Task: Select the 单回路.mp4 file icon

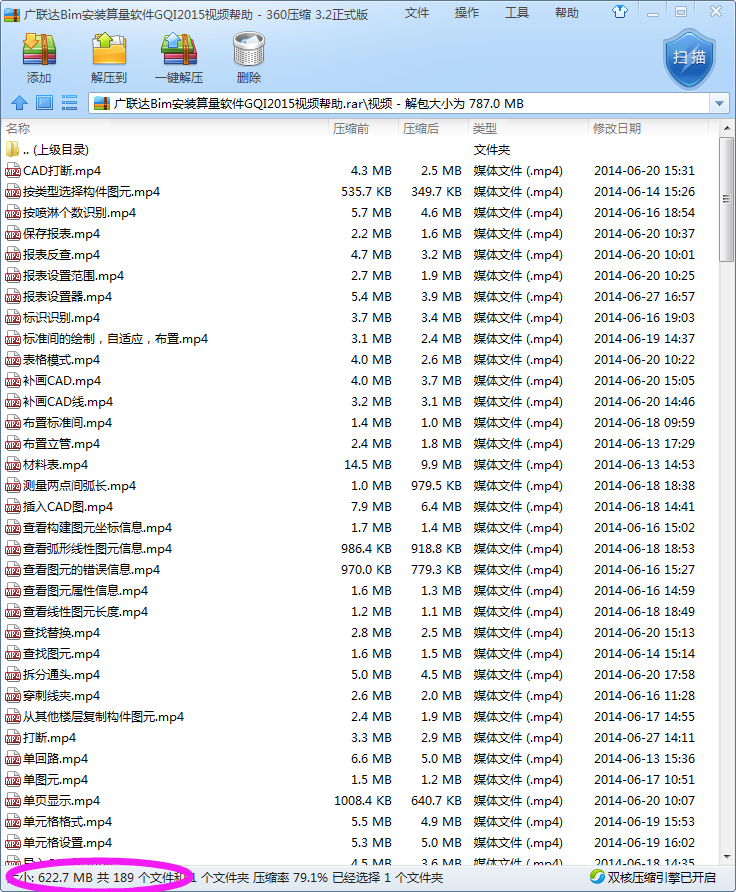Action: 13,759
